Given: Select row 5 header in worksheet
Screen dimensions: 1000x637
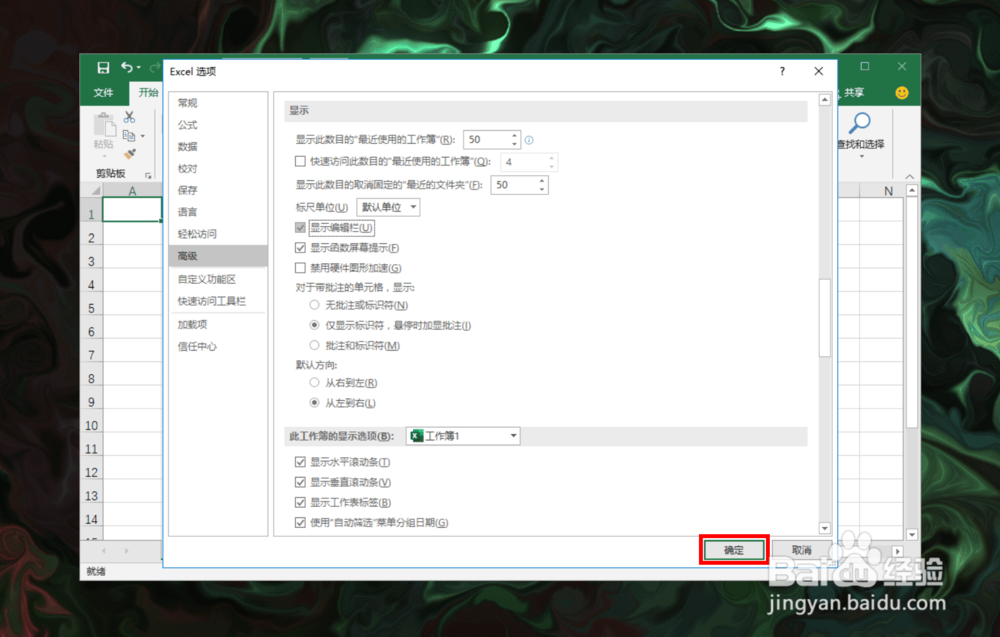Looking at the screenshot, I should click(91, 308).
